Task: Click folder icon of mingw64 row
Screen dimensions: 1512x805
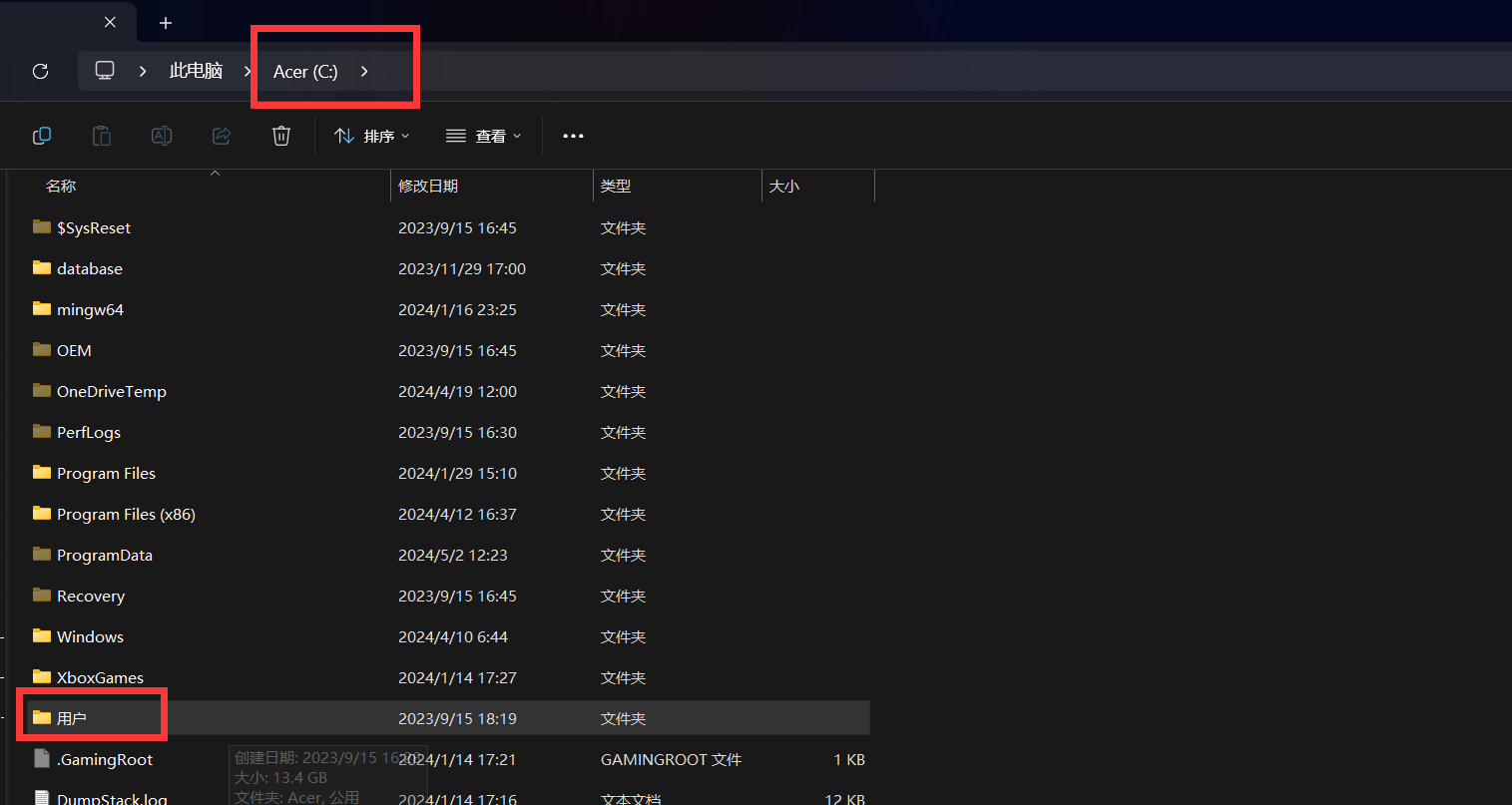Action: click(42, 308)
